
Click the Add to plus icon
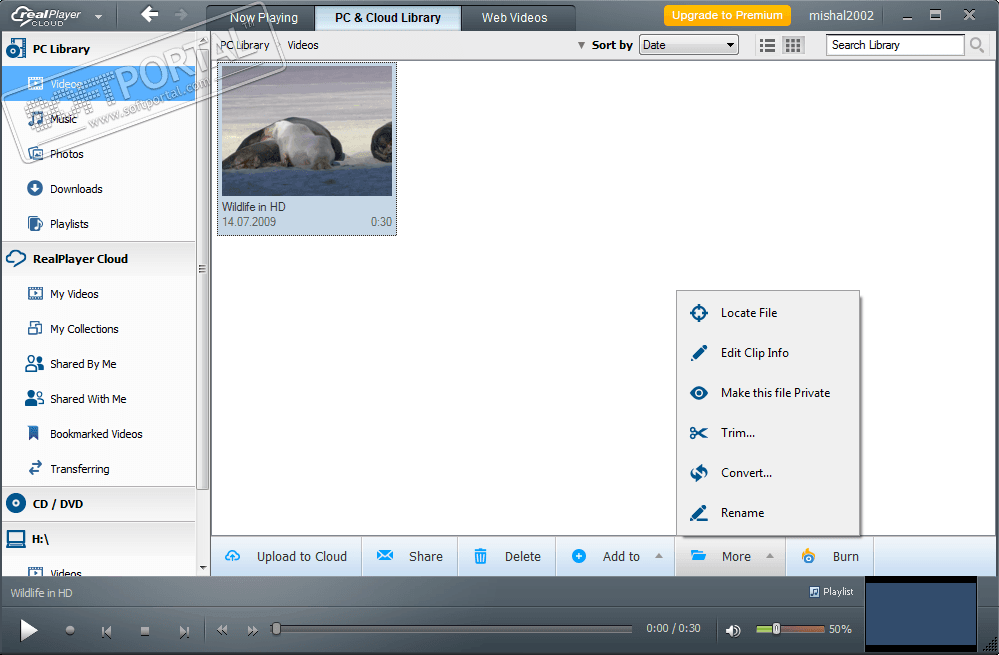click(x=579, y=556)
